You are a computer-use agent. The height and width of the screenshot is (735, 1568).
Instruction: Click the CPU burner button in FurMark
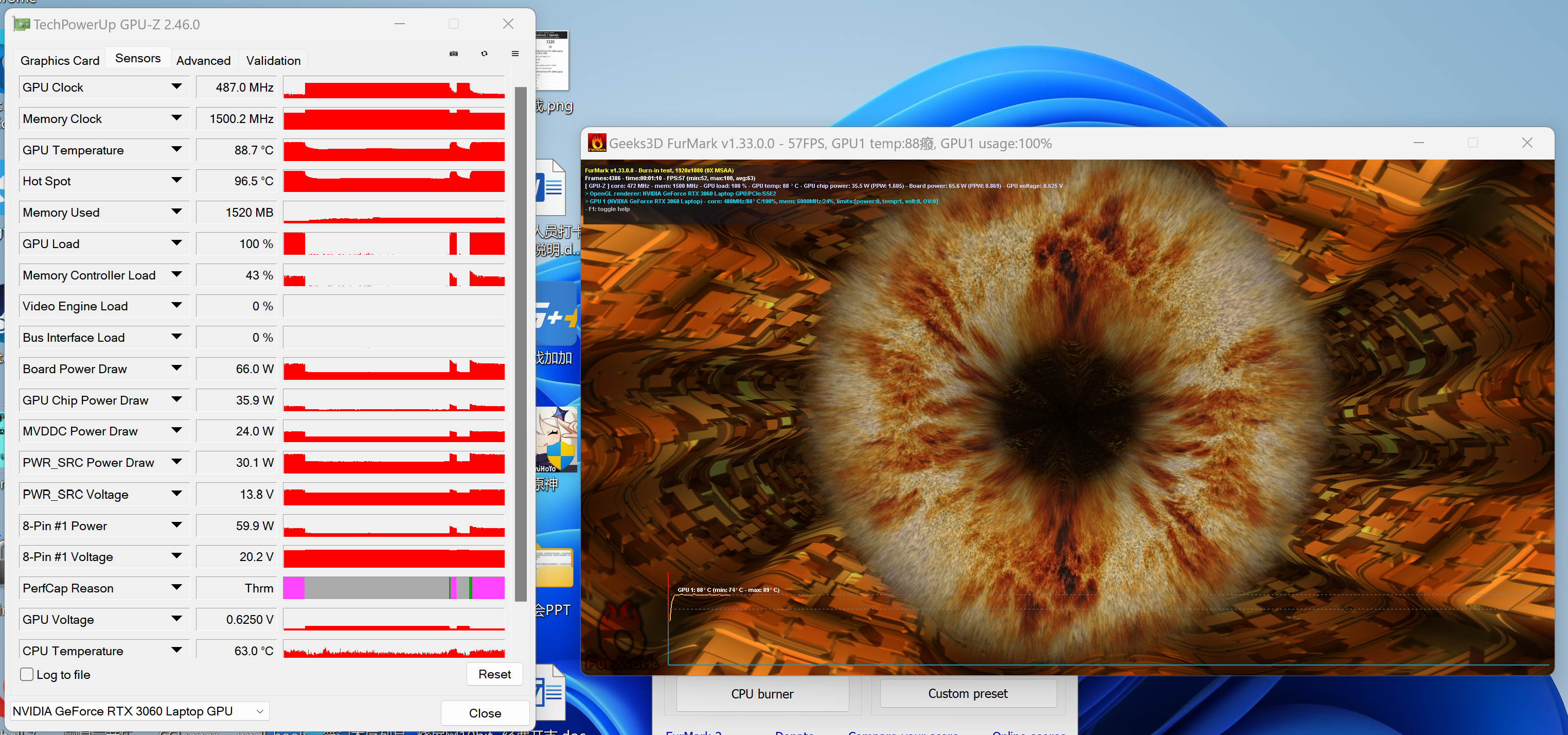pos(762,694)
